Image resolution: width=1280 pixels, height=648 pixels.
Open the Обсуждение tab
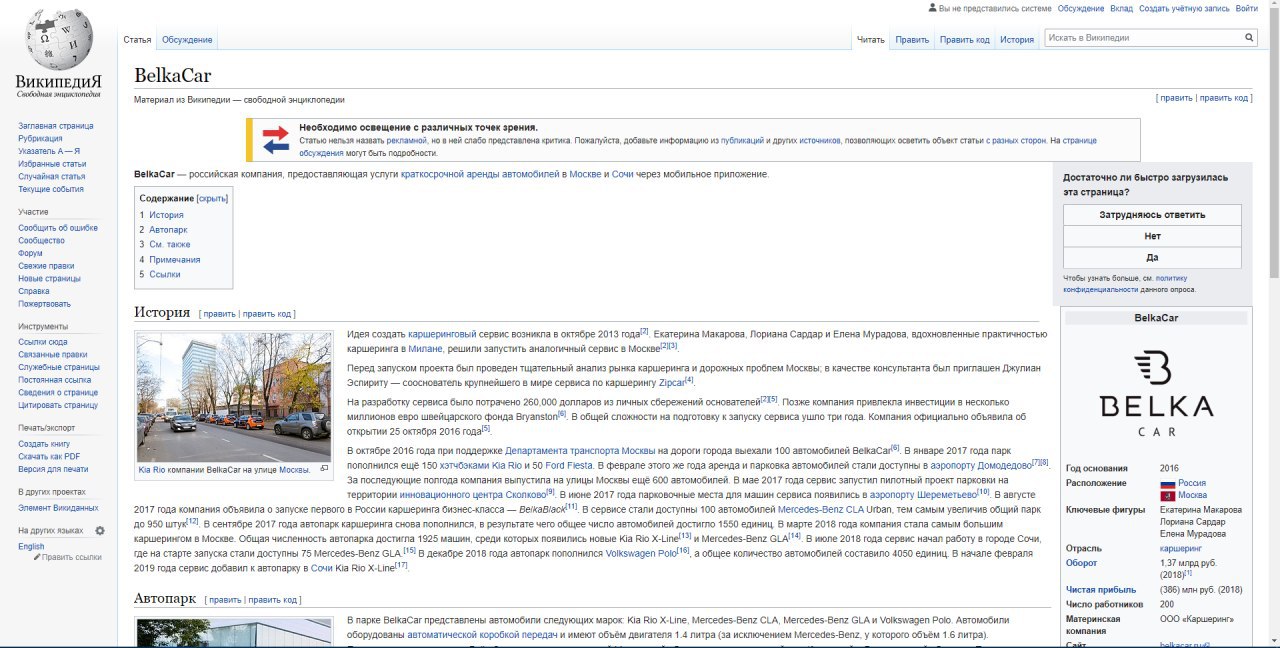click(x=187, y=40)
